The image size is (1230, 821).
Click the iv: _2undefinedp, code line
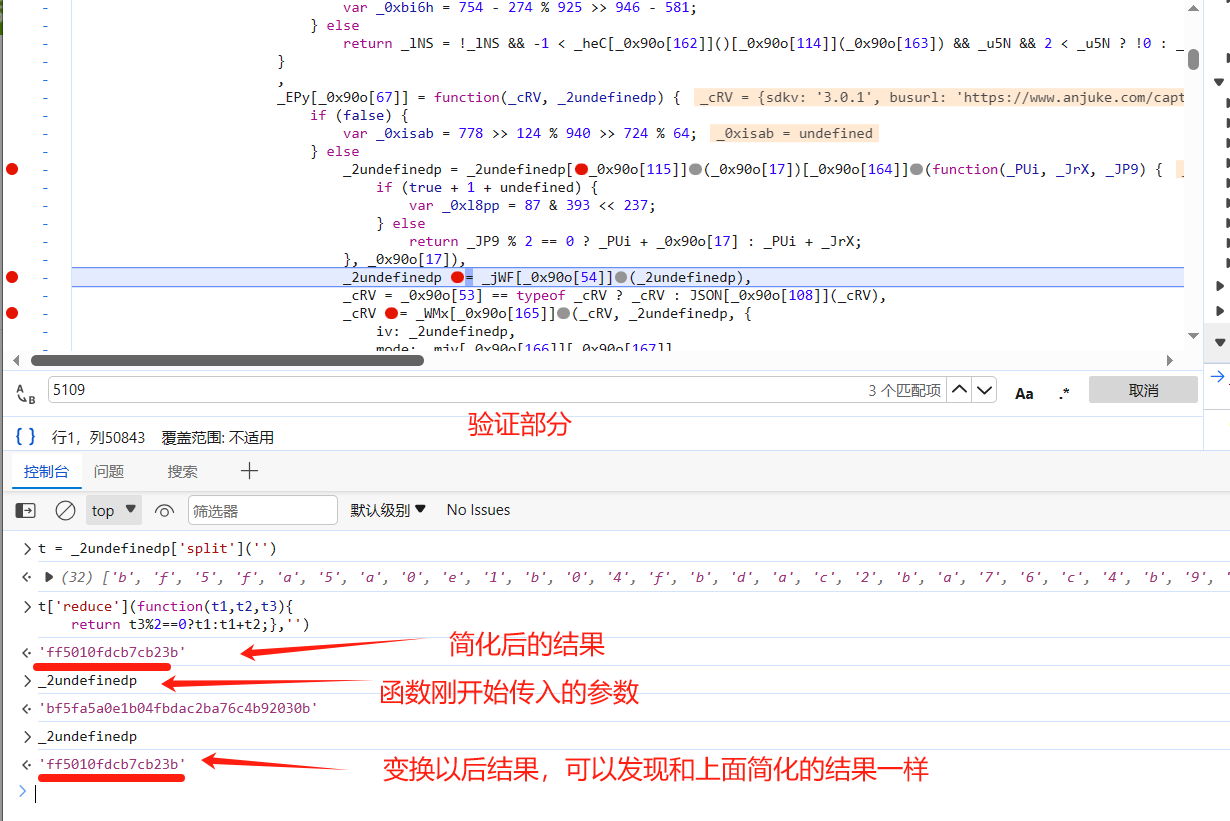pyautogui.click(x=446, y=331)
